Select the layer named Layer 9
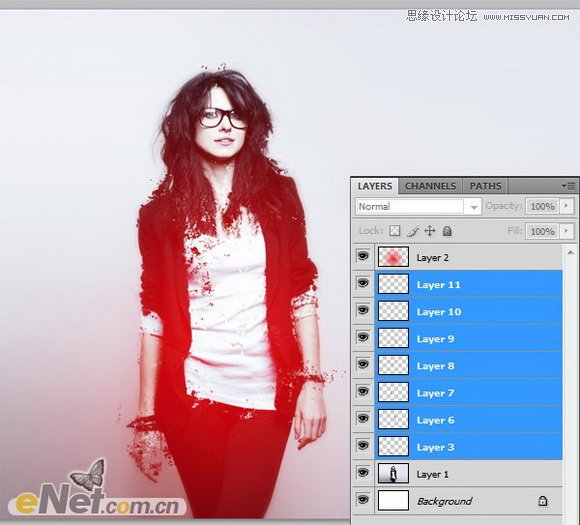 [x=435, y=339]
